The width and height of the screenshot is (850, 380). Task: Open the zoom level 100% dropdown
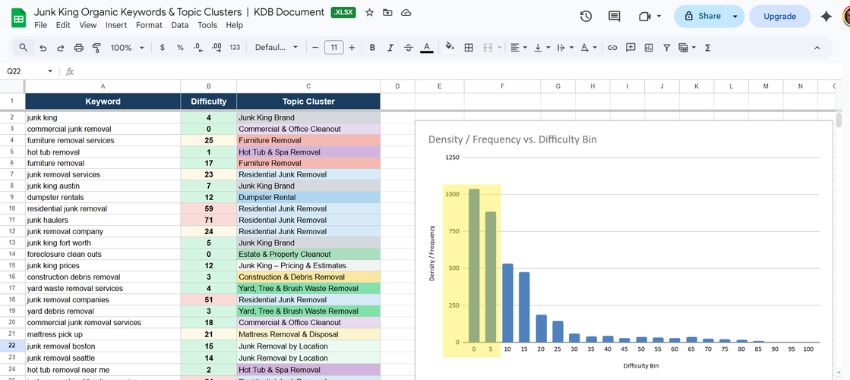point(127,48)
